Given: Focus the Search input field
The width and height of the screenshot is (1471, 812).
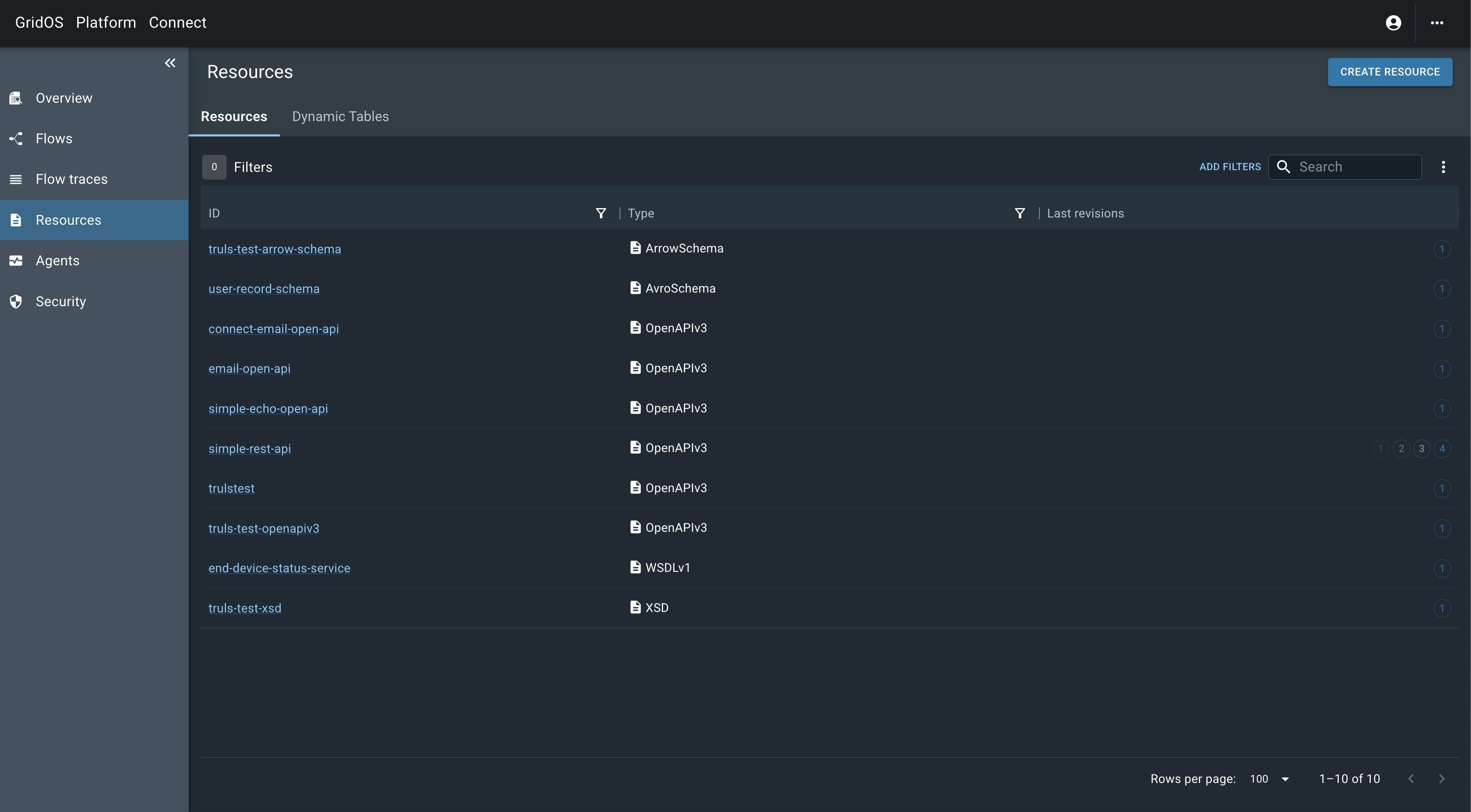Looking at the screenshot, I should pyautogui.click(x=1345, y=167).
